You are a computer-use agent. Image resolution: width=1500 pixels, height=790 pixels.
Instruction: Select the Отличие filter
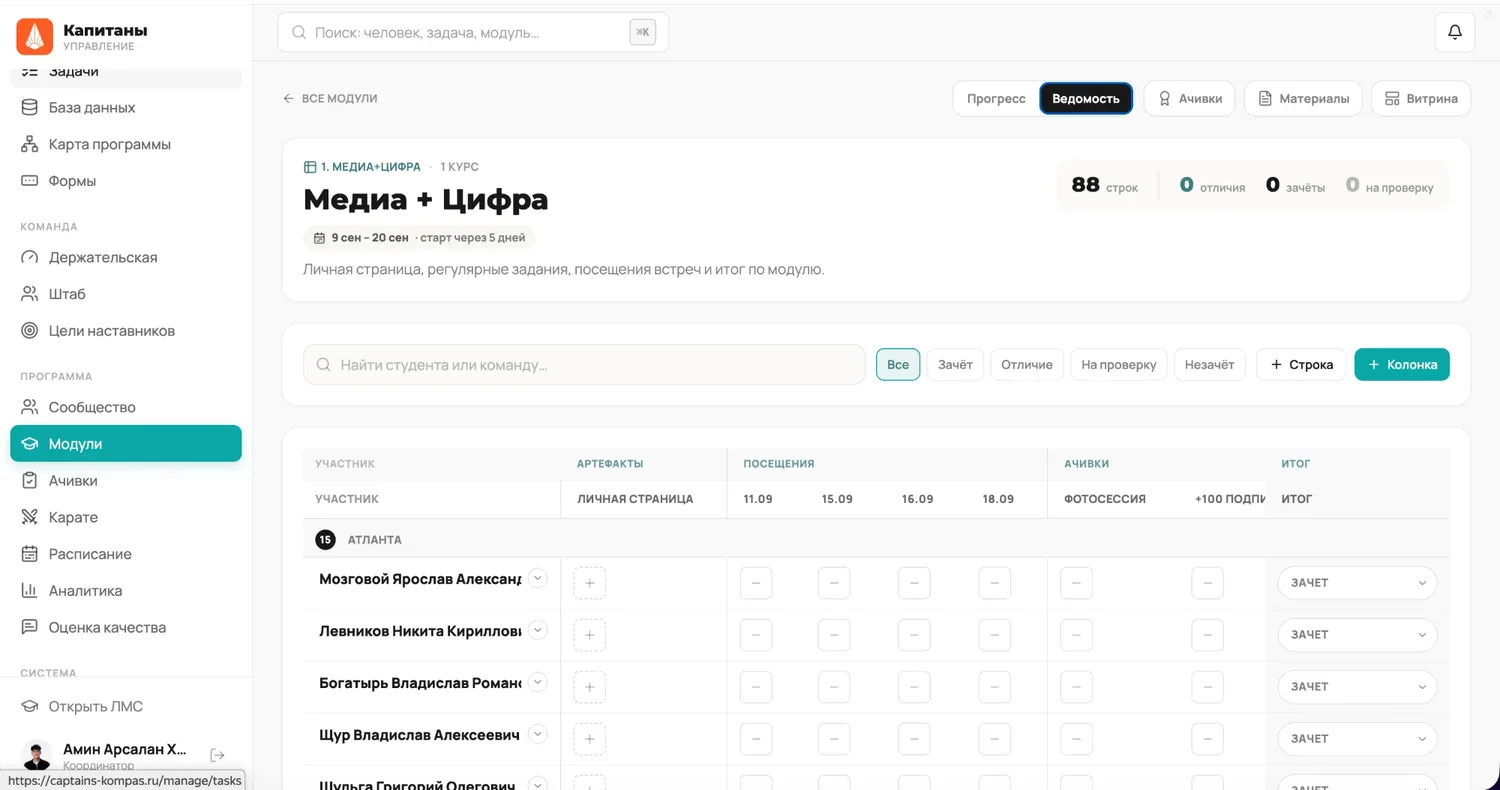(x=1027, y=364)
